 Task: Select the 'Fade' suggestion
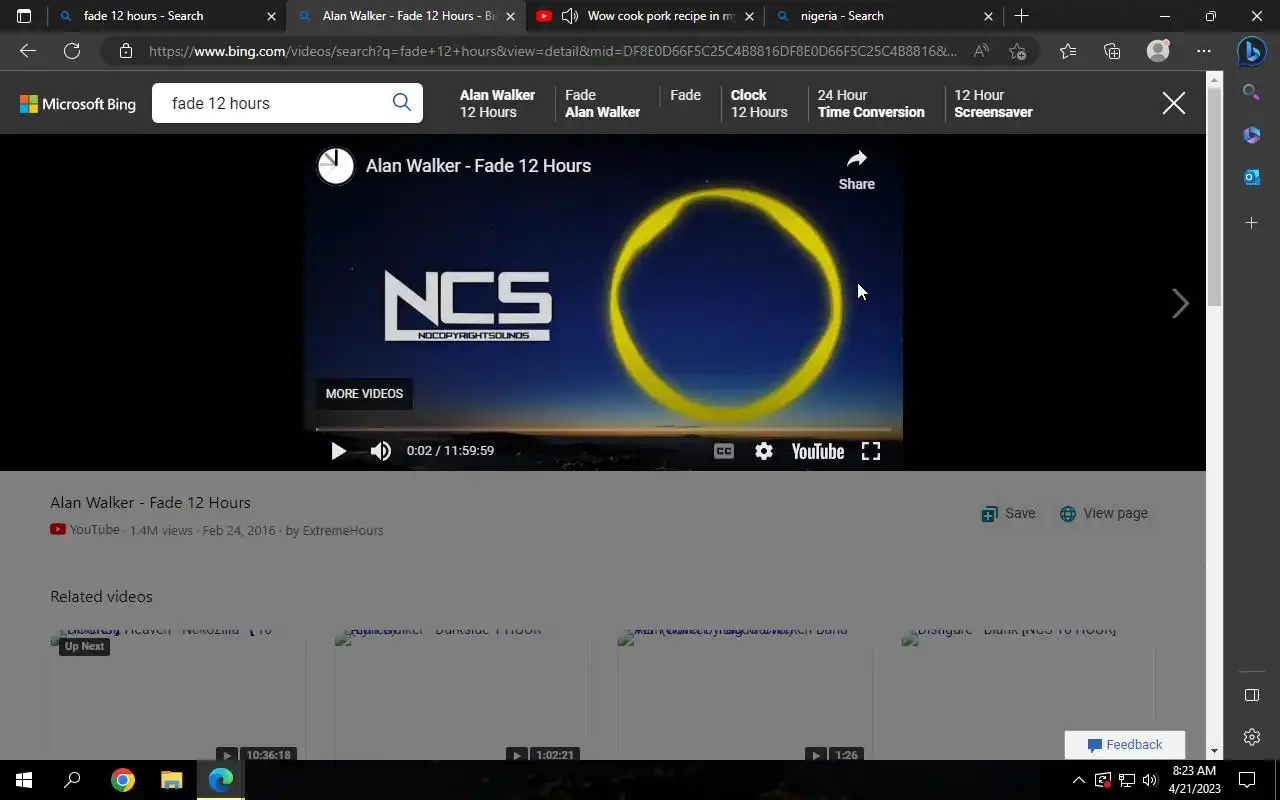tap(685, 95)
